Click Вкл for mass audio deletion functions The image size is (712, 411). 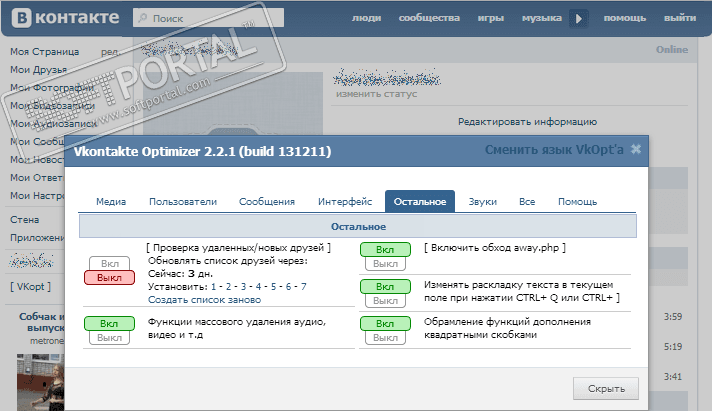(x=109, y=323)
